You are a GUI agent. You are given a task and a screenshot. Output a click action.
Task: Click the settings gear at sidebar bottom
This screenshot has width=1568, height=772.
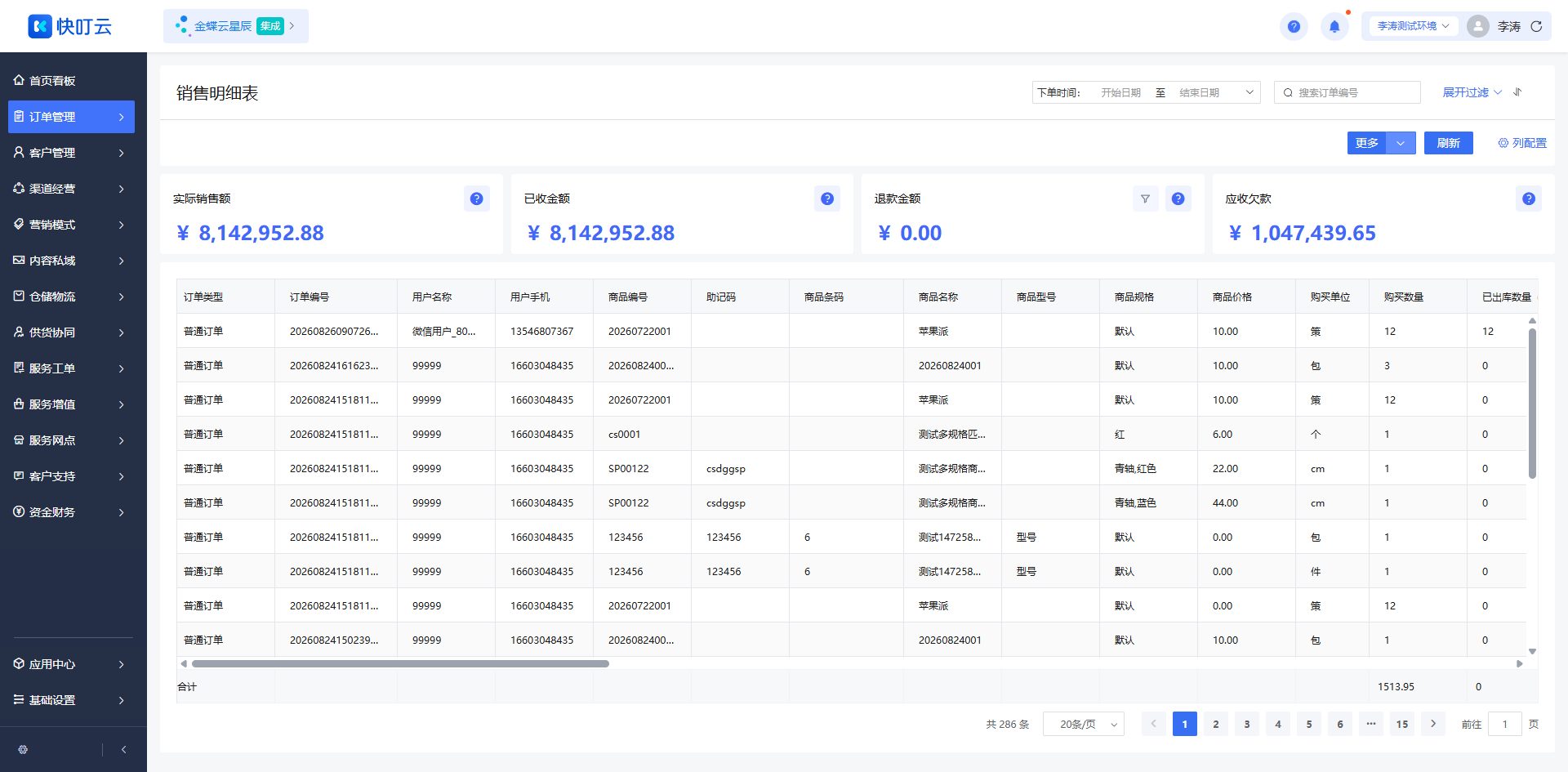pos(23,749)
